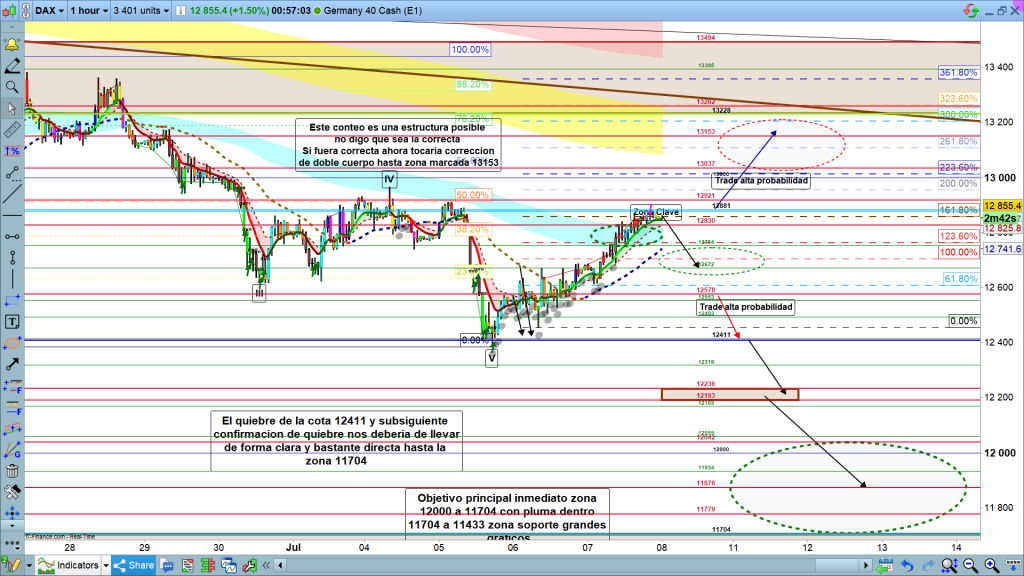Click the current price label 12 855.4
Viewport: 1024px width, 576px height.
click(x=1001, y=205)
